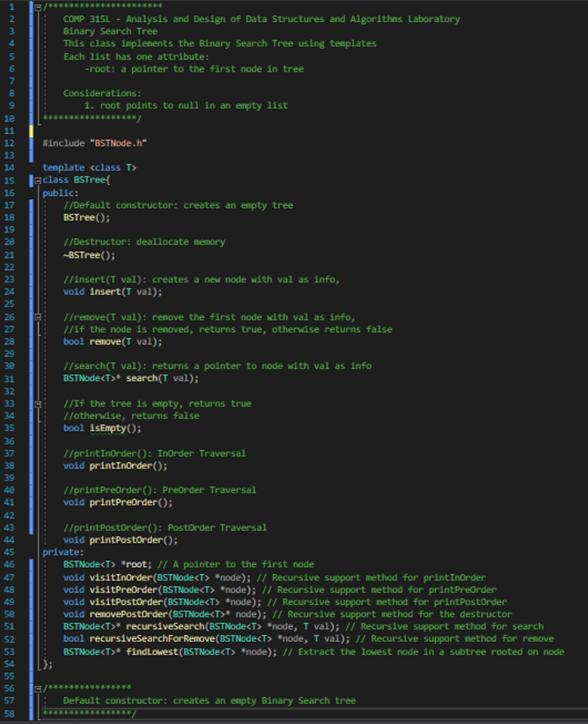Image resolution: width=588 pixels, height=724 pixels.
Task: Click line number 55 in the gutter
Action: (9, 676)
